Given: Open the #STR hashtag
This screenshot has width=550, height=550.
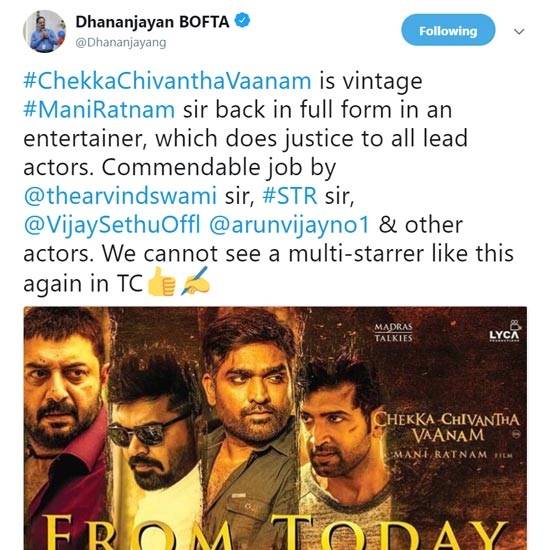Looking at the screenshot, I should pos(290,196).
